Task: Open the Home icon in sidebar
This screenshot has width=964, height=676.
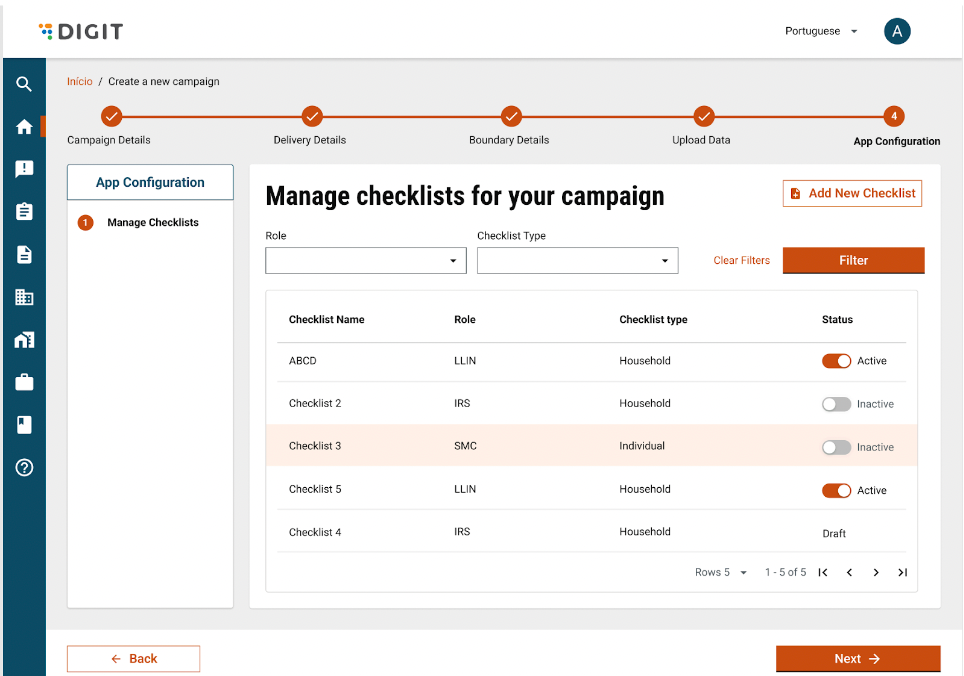Action: point(24,127)
